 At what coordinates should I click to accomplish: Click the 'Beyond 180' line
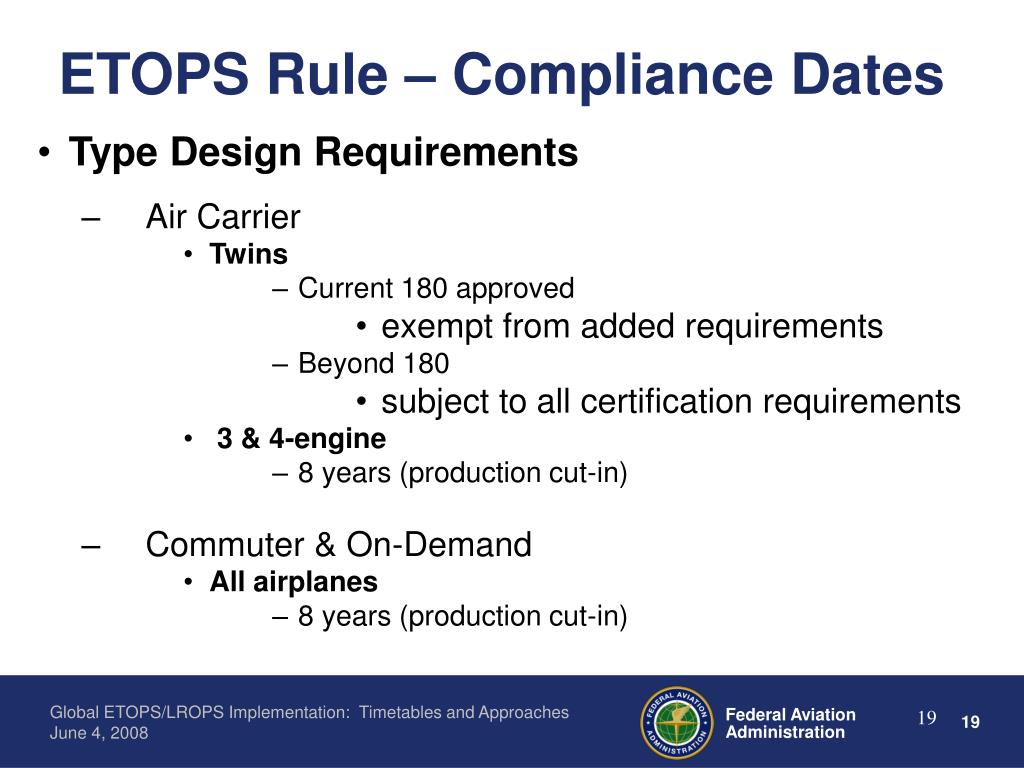click(374, 364)
